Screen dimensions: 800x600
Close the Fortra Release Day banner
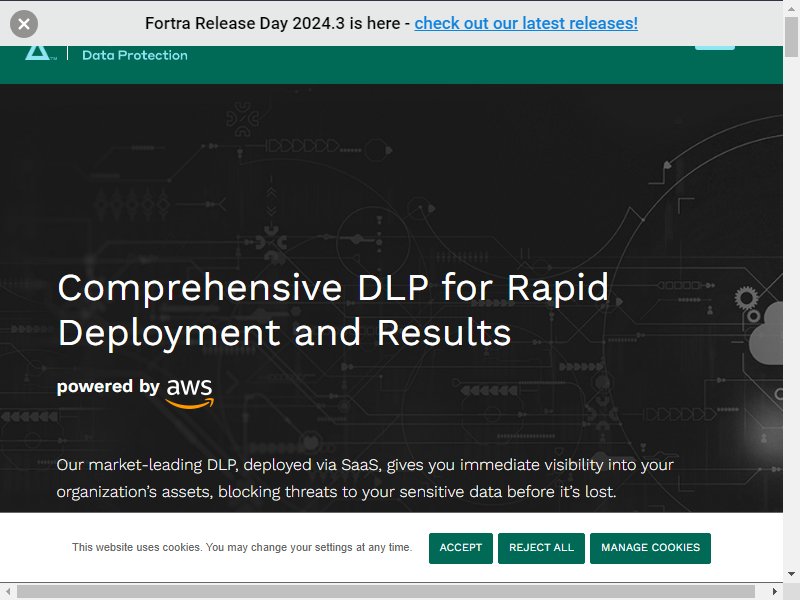tap(24, 24)
